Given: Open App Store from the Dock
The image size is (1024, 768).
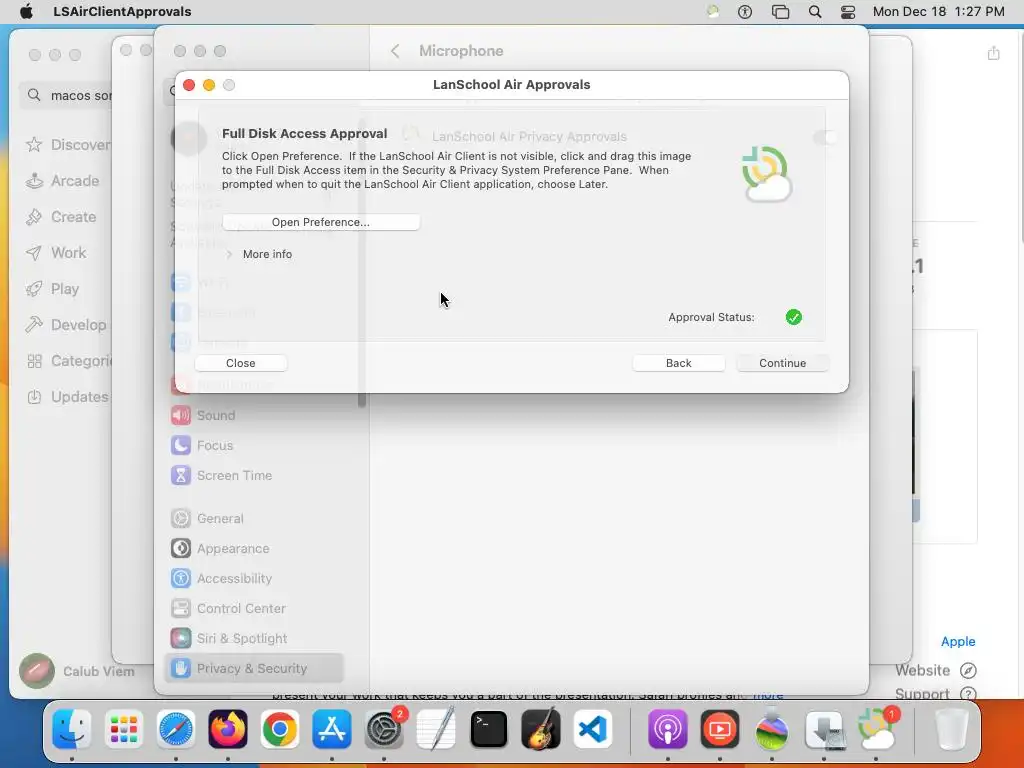Looking at the screenshot, I should coord(332,729).
